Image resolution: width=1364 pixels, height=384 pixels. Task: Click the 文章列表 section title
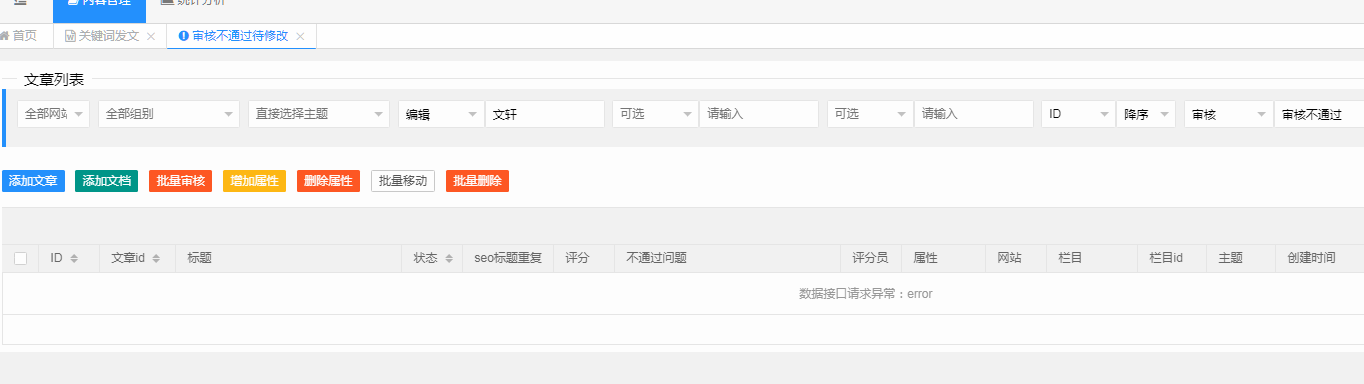pos(54,79)
